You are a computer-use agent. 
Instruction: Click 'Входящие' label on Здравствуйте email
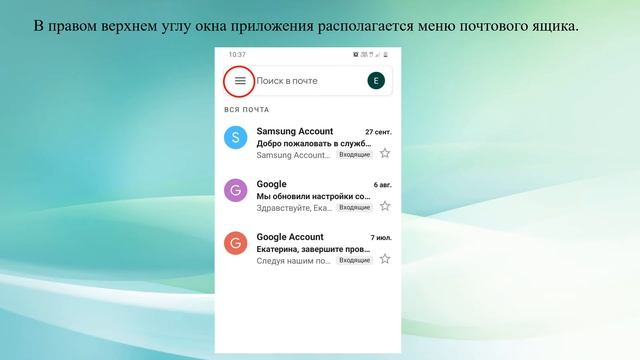coord(354,207)
